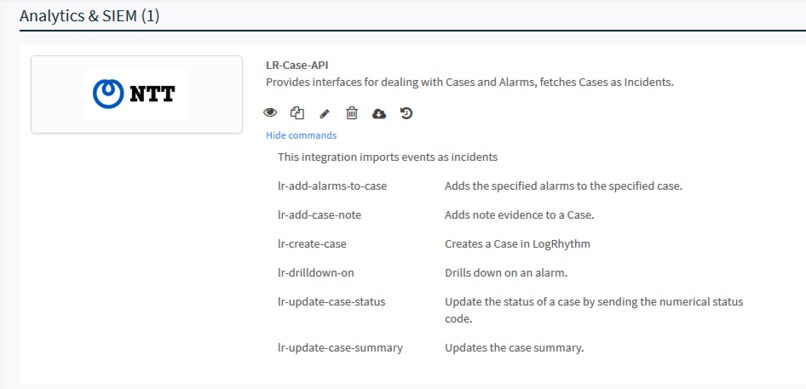Image resolution: width=806 pixels, height=389 pixels.
Task: Open version history with clock-arrow icon
Action: click(x=406, y=113)
